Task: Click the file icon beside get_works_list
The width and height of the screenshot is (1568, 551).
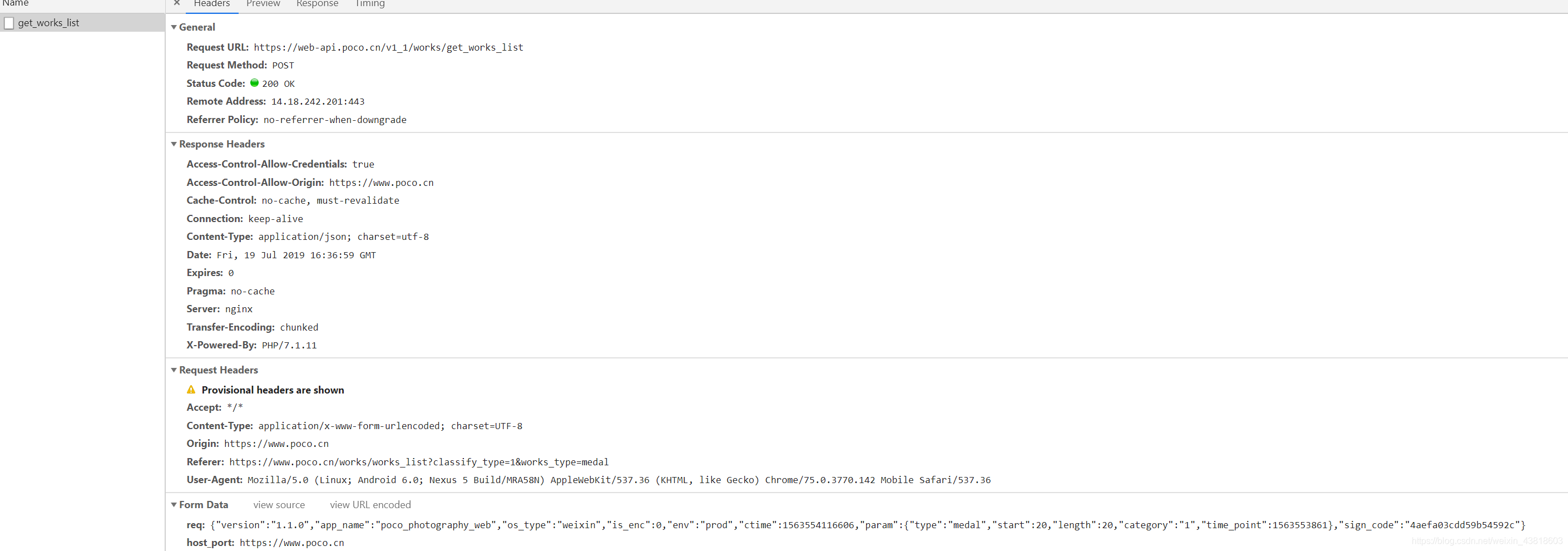Action: (8, 23)
